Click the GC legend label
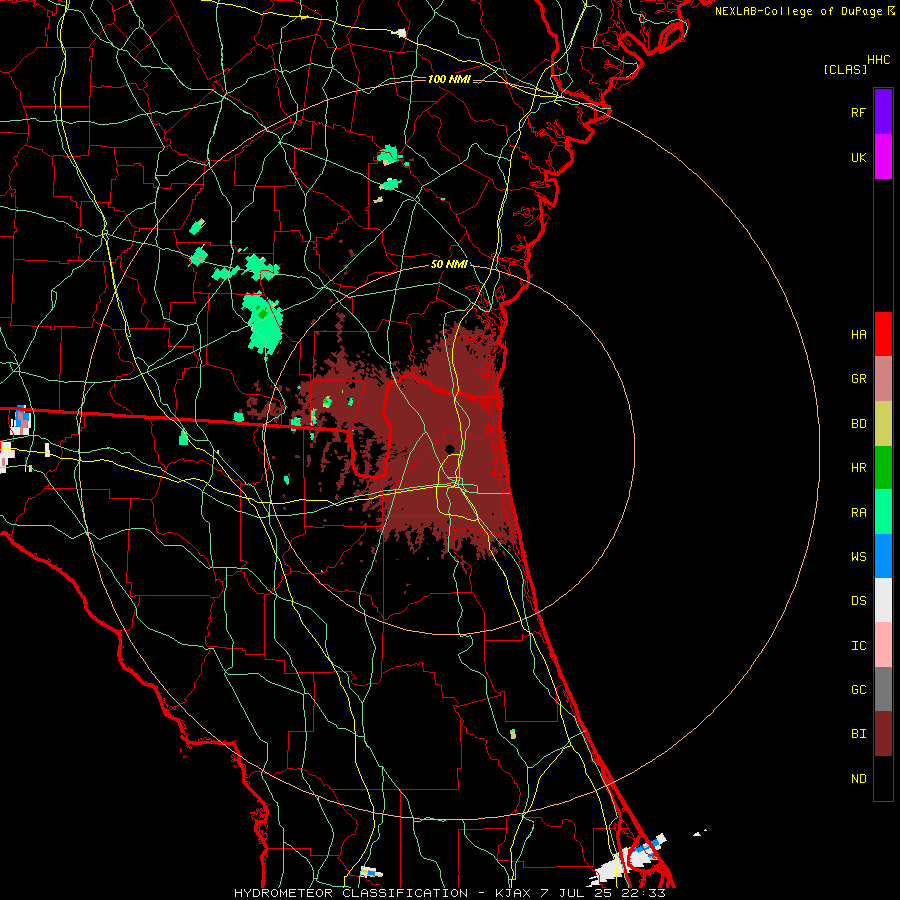This screenshot has height=900, width=900. 859,689
